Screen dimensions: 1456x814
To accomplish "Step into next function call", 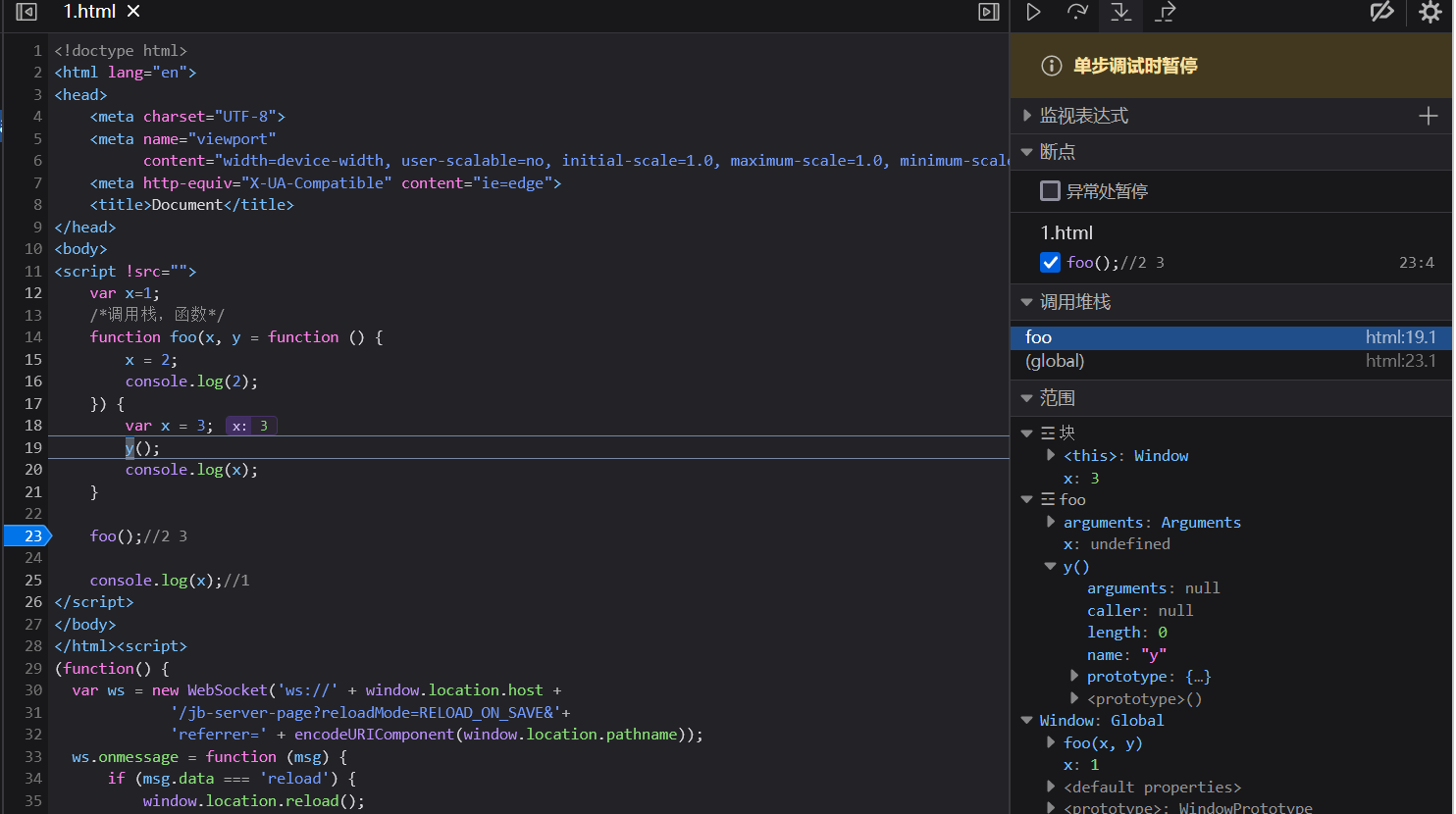I will pos(1120,12).
